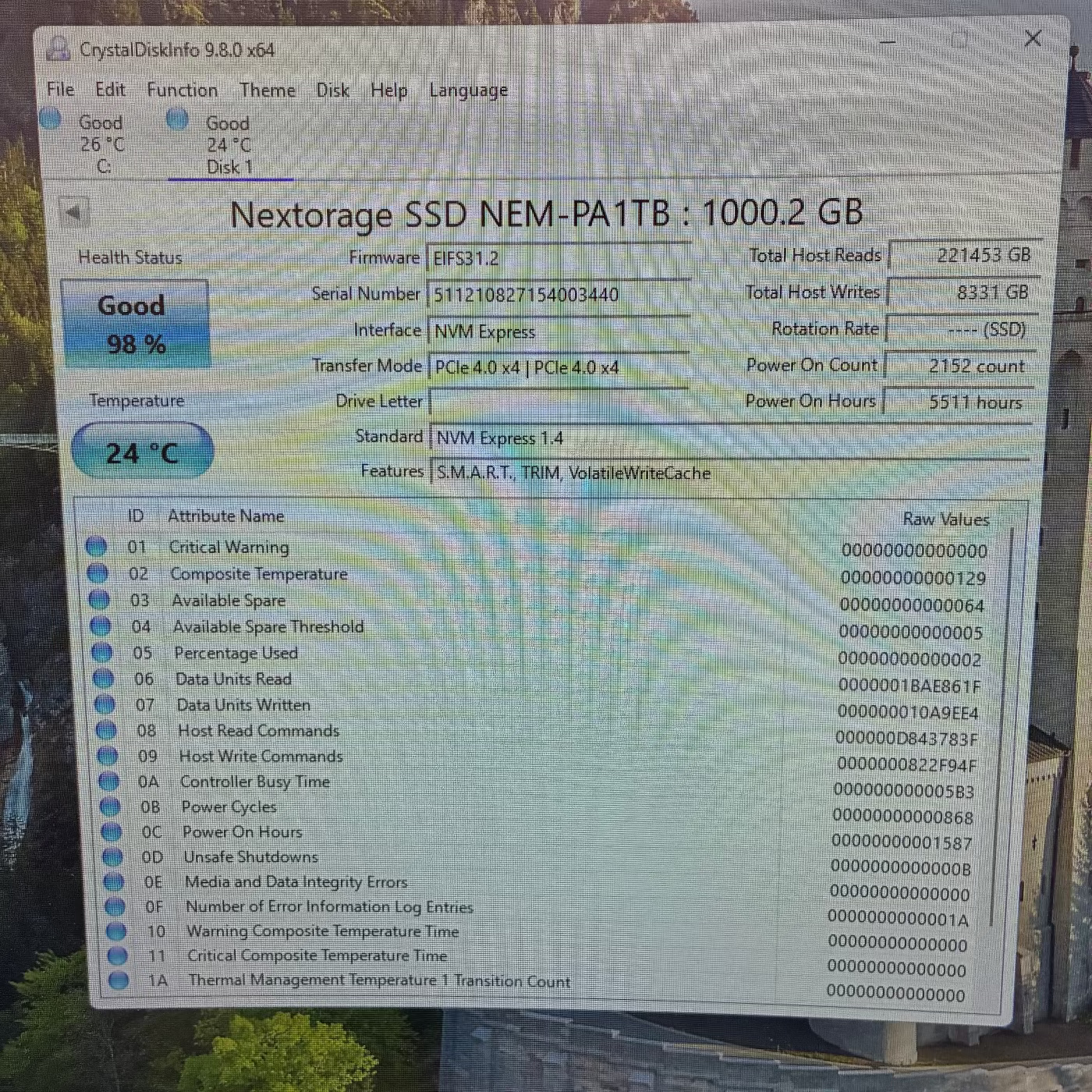
Task: Click the Serial Number field
Action: (x=558, y=294)
